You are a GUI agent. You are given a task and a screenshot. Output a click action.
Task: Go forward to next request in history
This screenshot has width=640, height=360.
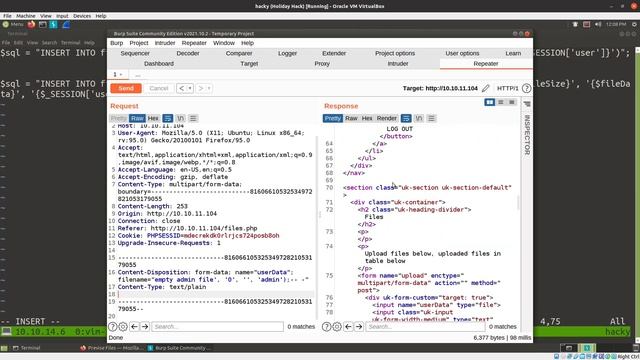click(x=201, y=88)
